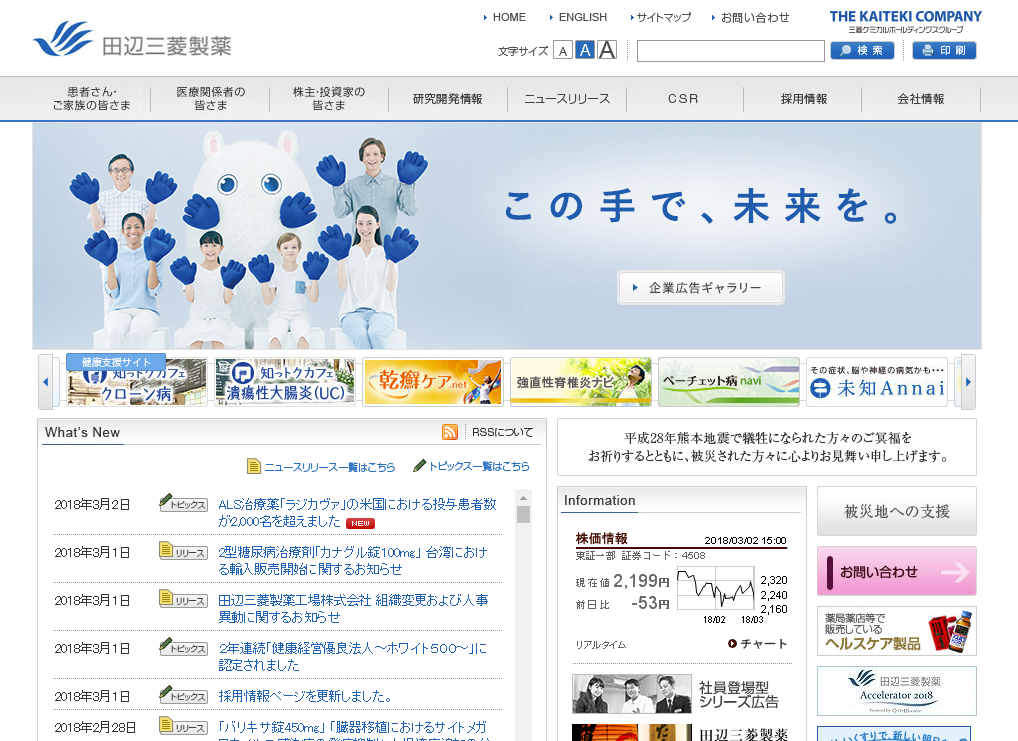Open the ヘルスケア製品 banner
Image resolution: width=1018 pixels, height=741 pixels.
[897, 631]
